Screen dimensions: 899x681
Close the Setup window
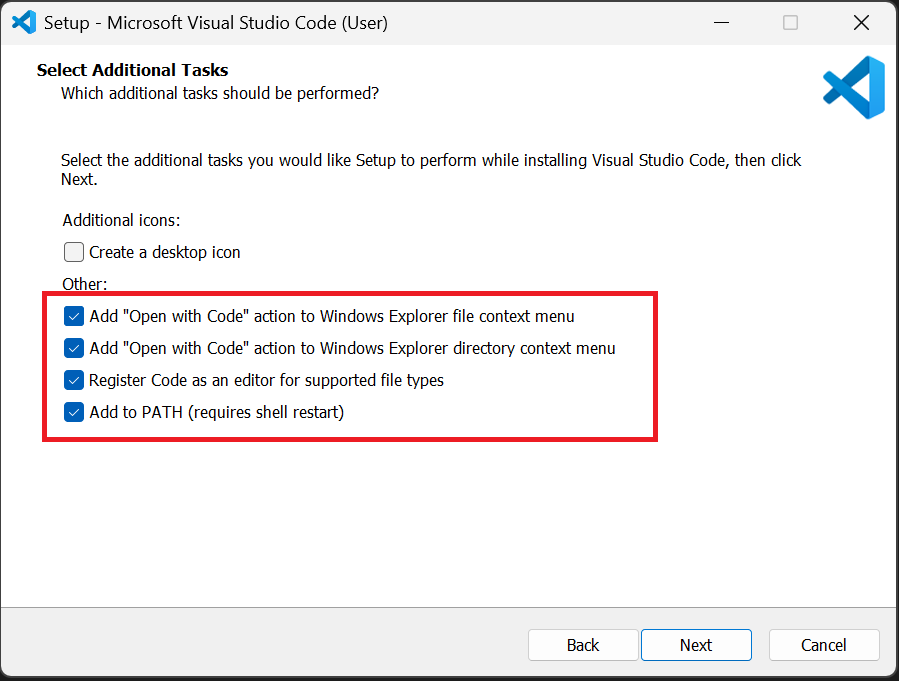pos(861,23)
